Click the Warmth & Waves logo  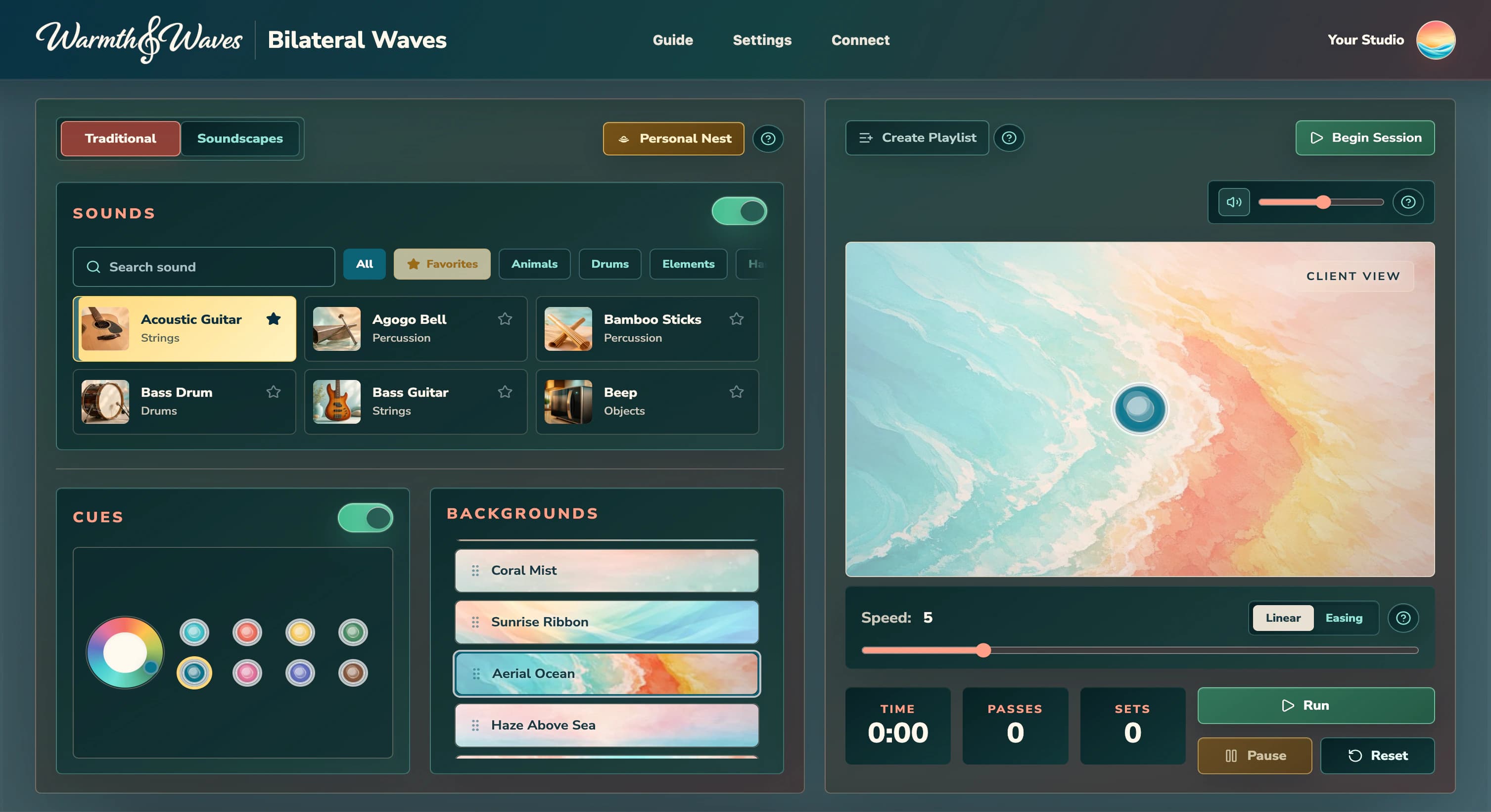[x=139, y=40]
